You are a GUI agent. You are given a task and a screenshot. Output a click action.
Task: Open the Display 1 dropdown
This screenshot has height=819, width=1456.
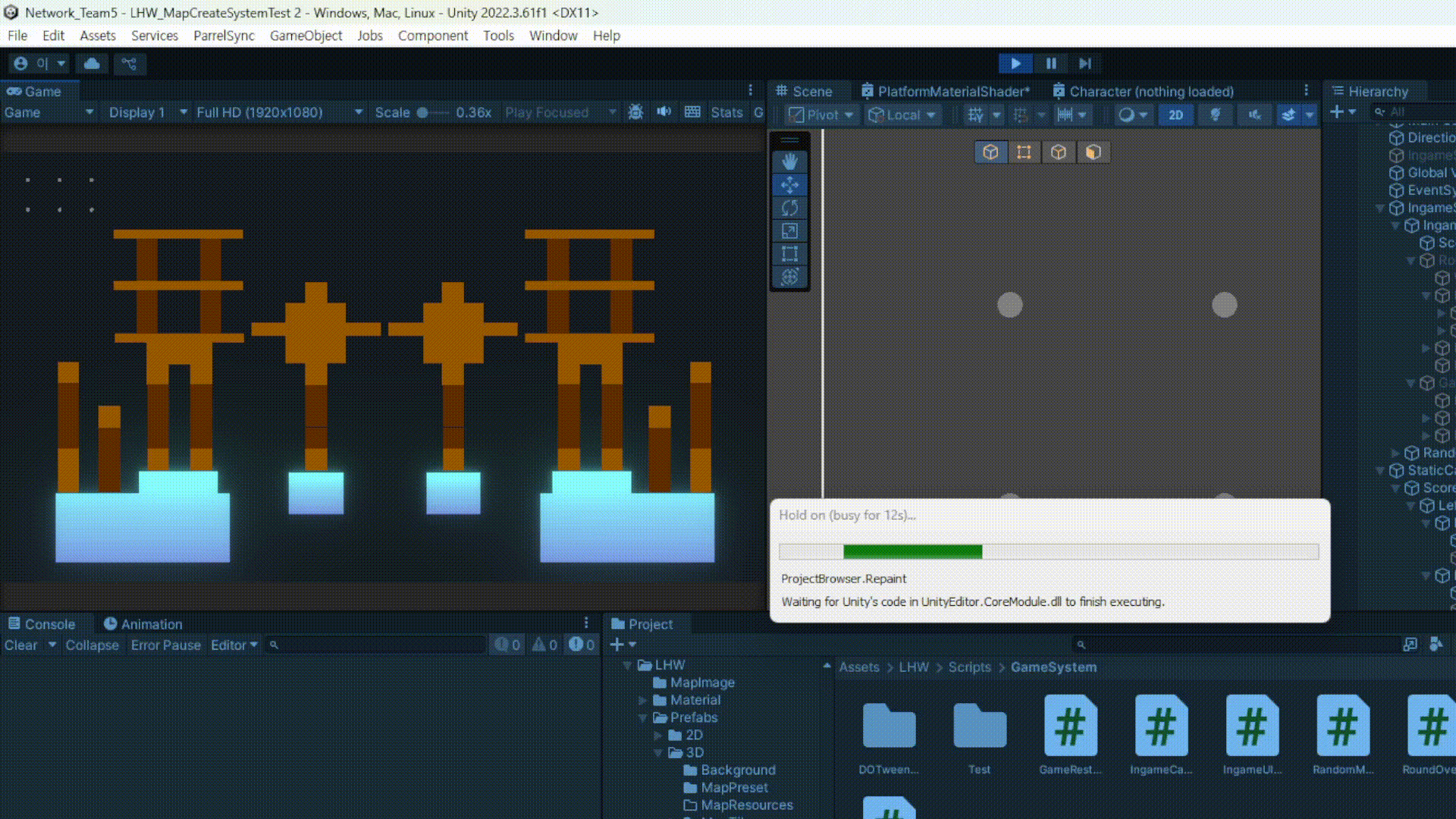(x=148, y=112)
